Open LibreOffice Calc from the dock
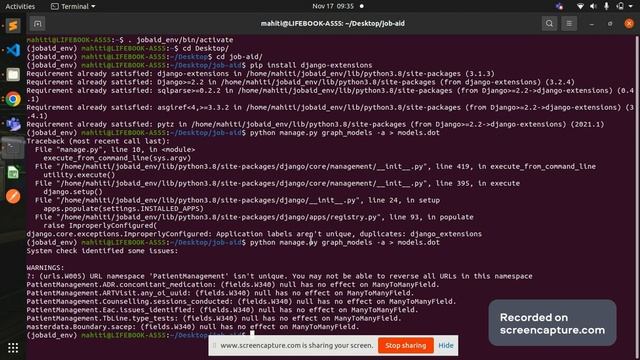The image size is (640, 360). [13, 172]
